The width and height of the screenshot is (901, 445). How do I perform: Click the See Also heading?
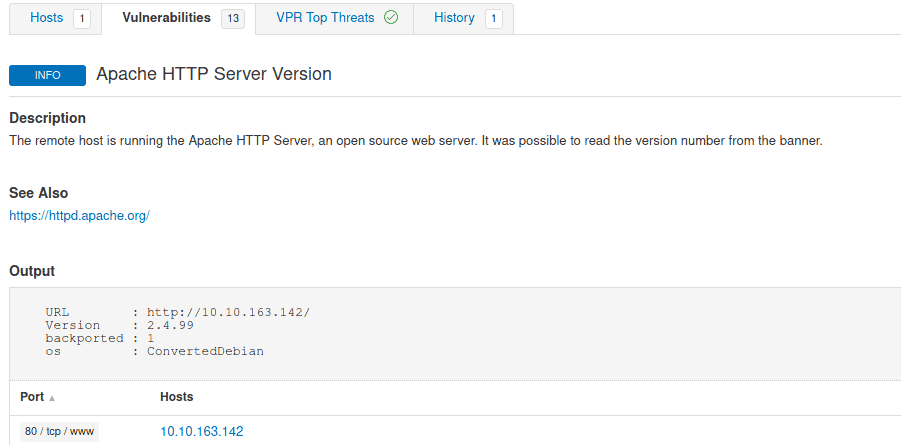pyautogui.click(x=38, y=193)
